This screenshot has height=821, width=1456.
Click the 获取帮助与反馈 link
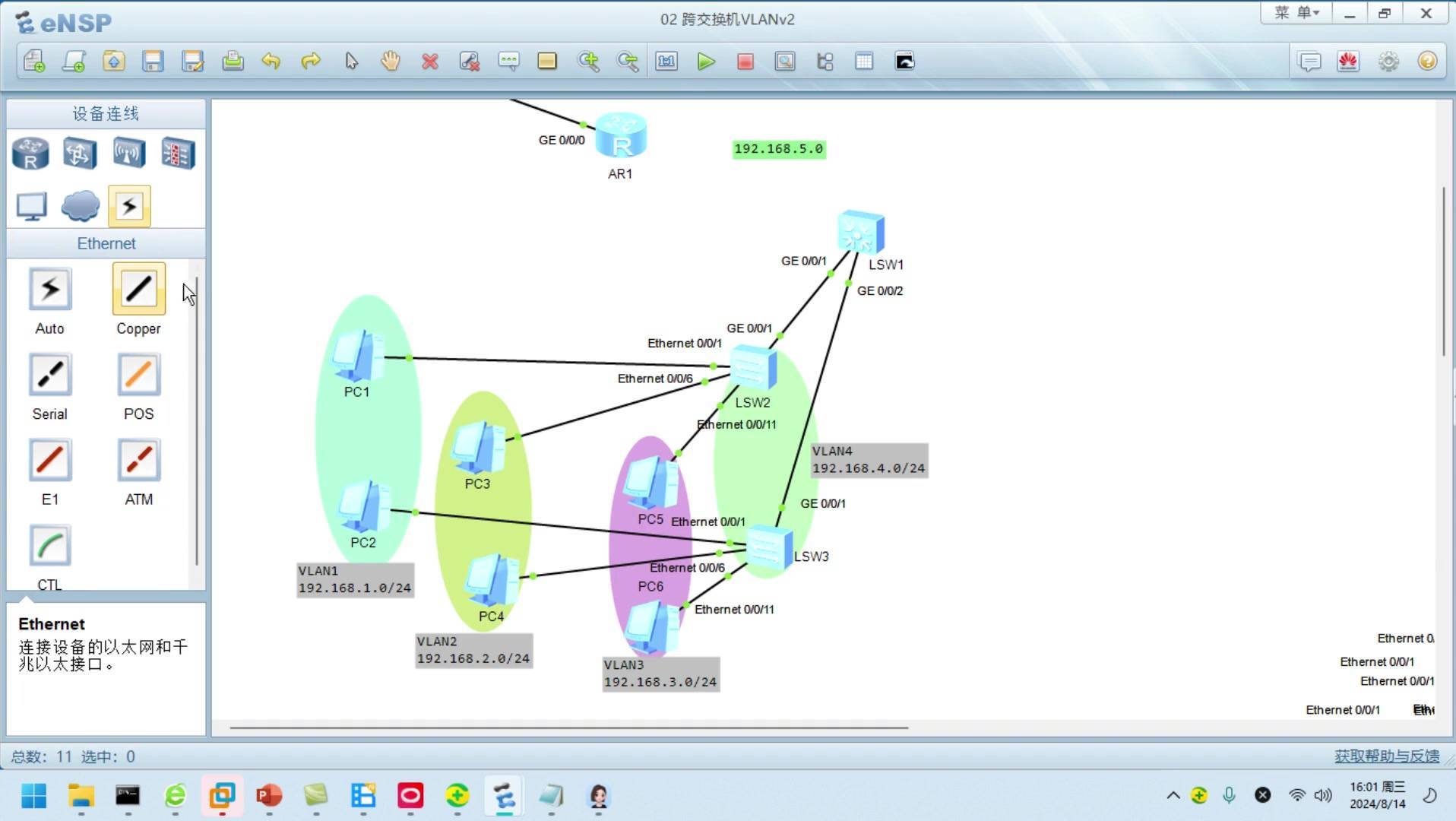click(x=1385, y=756)
